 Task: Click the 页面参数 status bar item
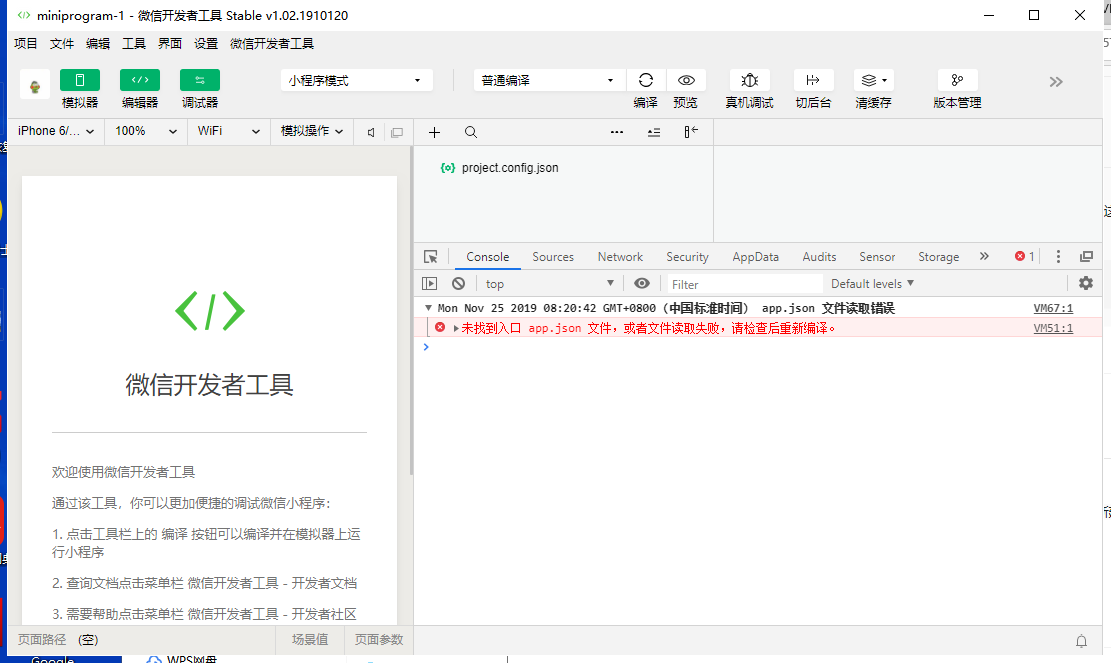tap(379, 640)
